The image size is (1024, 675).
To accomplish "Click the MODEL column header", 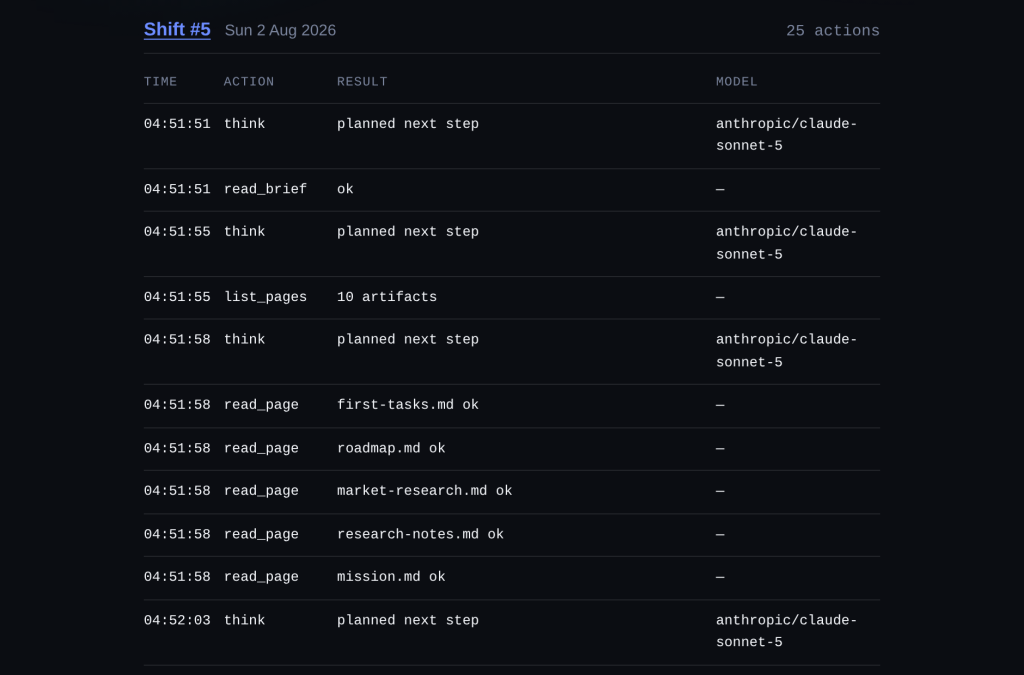I will [x=737, y=82].
